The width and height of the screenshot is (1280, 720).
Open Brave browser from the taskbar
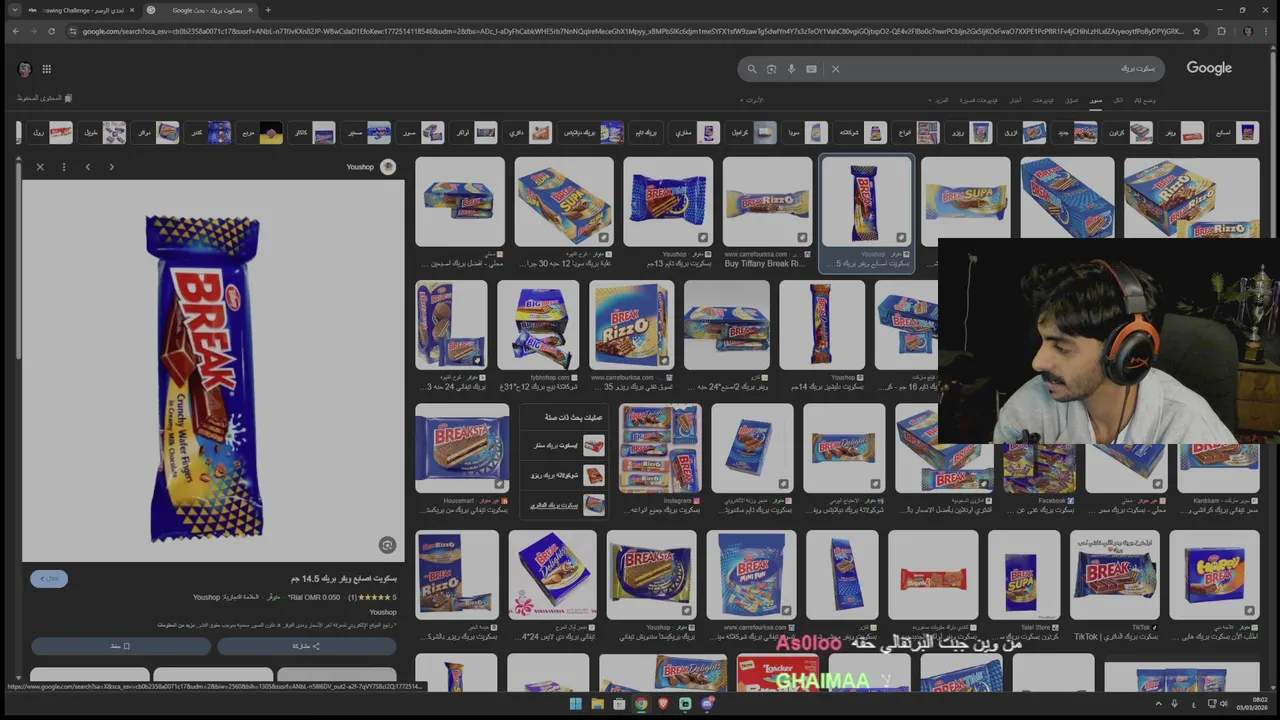pyautogui.click(x=663, y=704)
